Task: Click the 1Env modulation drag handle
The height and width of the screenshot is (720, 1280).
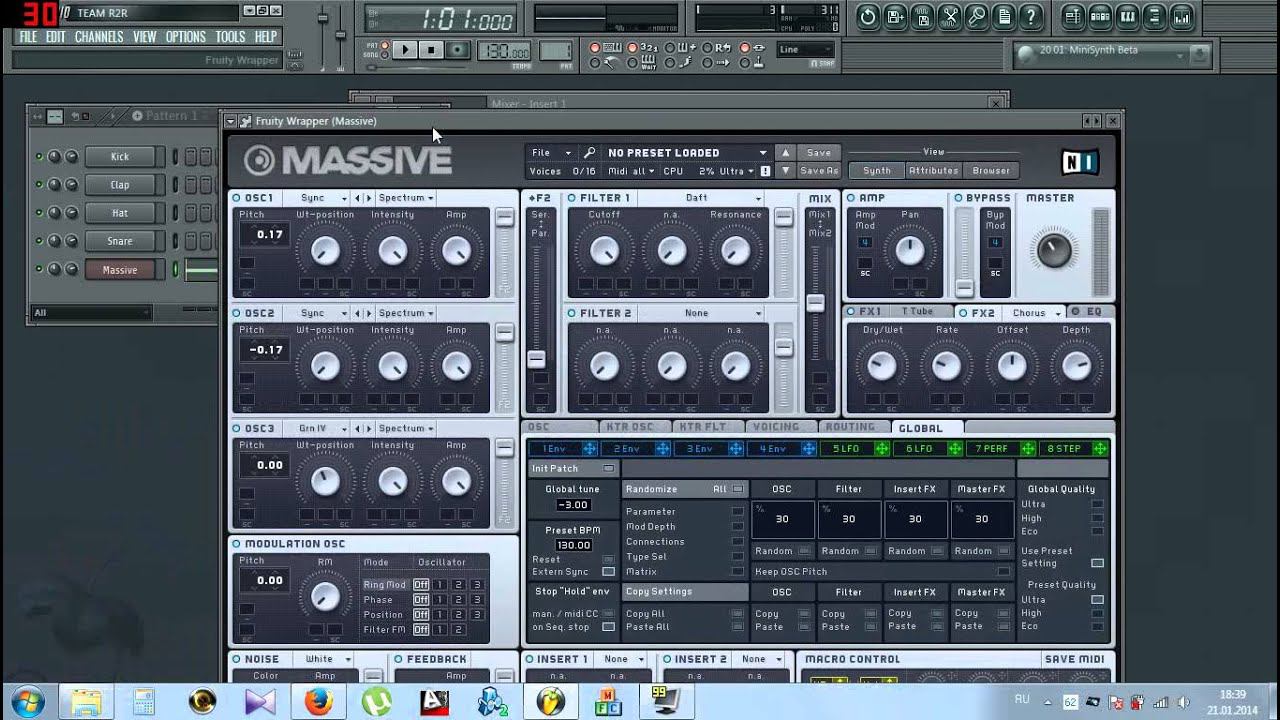Action: [x=589, y=449]
